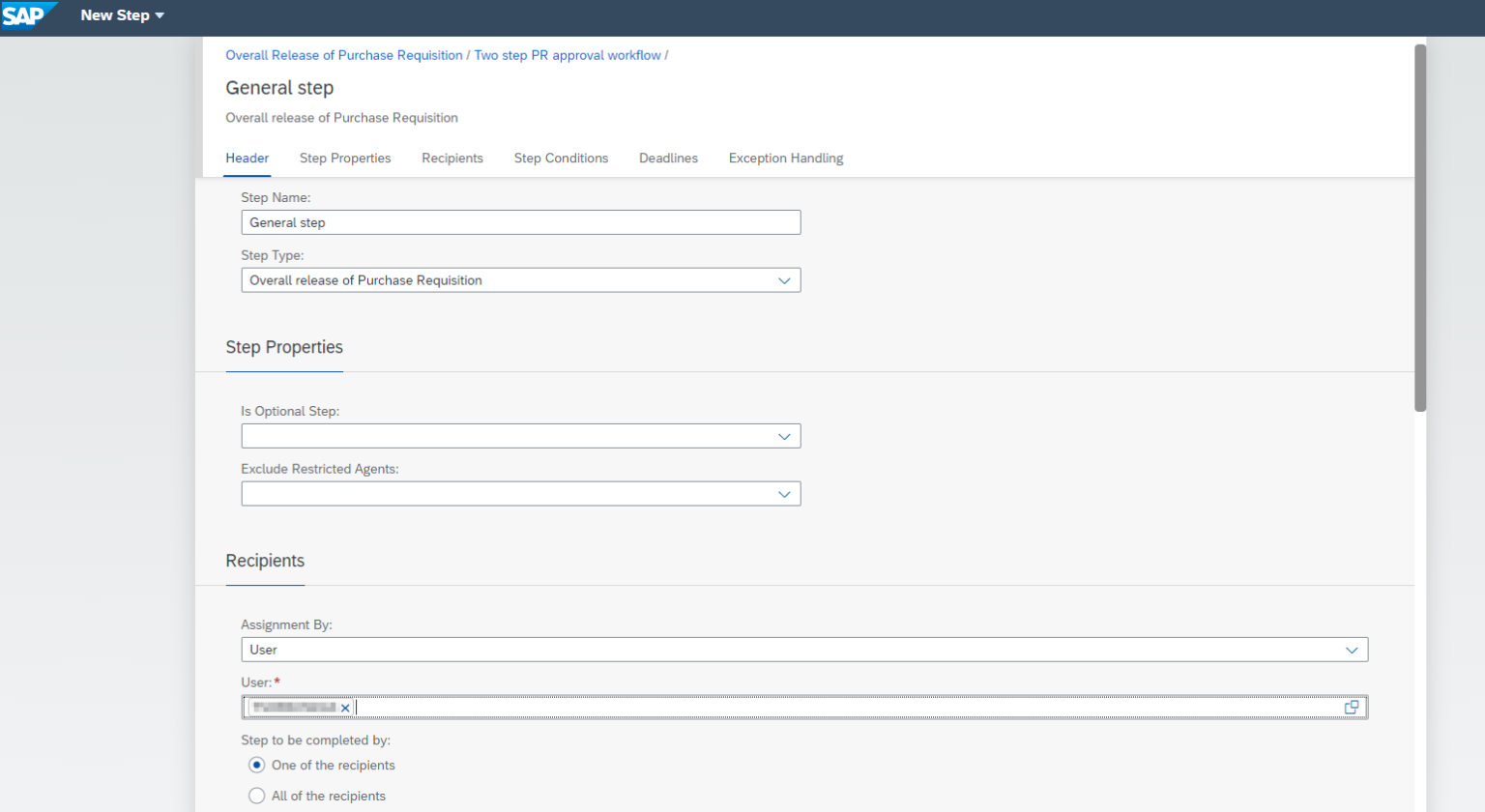Click the empty User input area beside the token

click(677, 707)
